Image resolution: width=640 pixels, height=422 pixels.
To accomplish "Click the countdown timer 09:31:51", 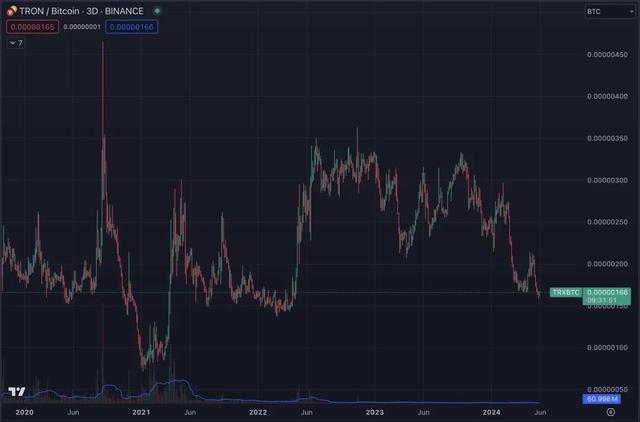I will click(602, 300).
